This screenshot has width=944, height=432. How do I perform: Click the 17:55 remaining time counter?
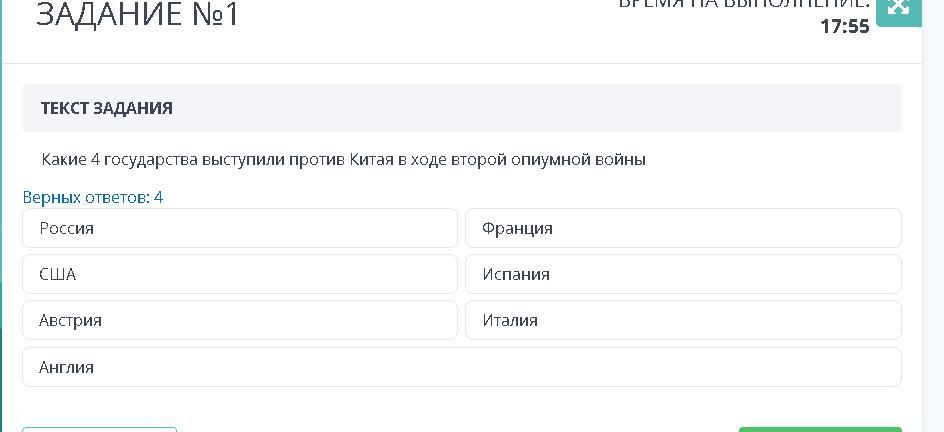[845, 26]
